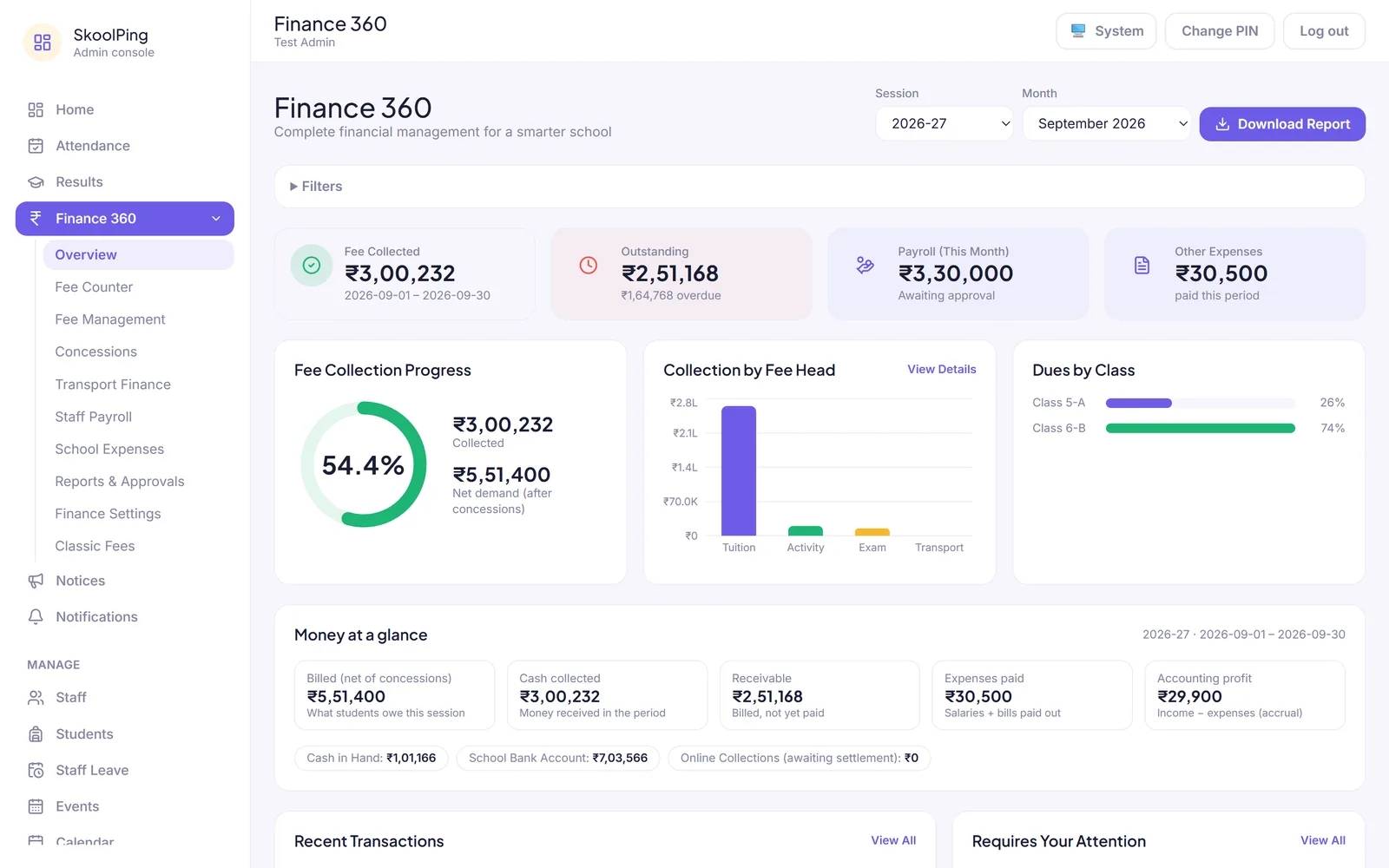Click the Staff people icon
Screen dimensions: 1389x868
point(36,698)
